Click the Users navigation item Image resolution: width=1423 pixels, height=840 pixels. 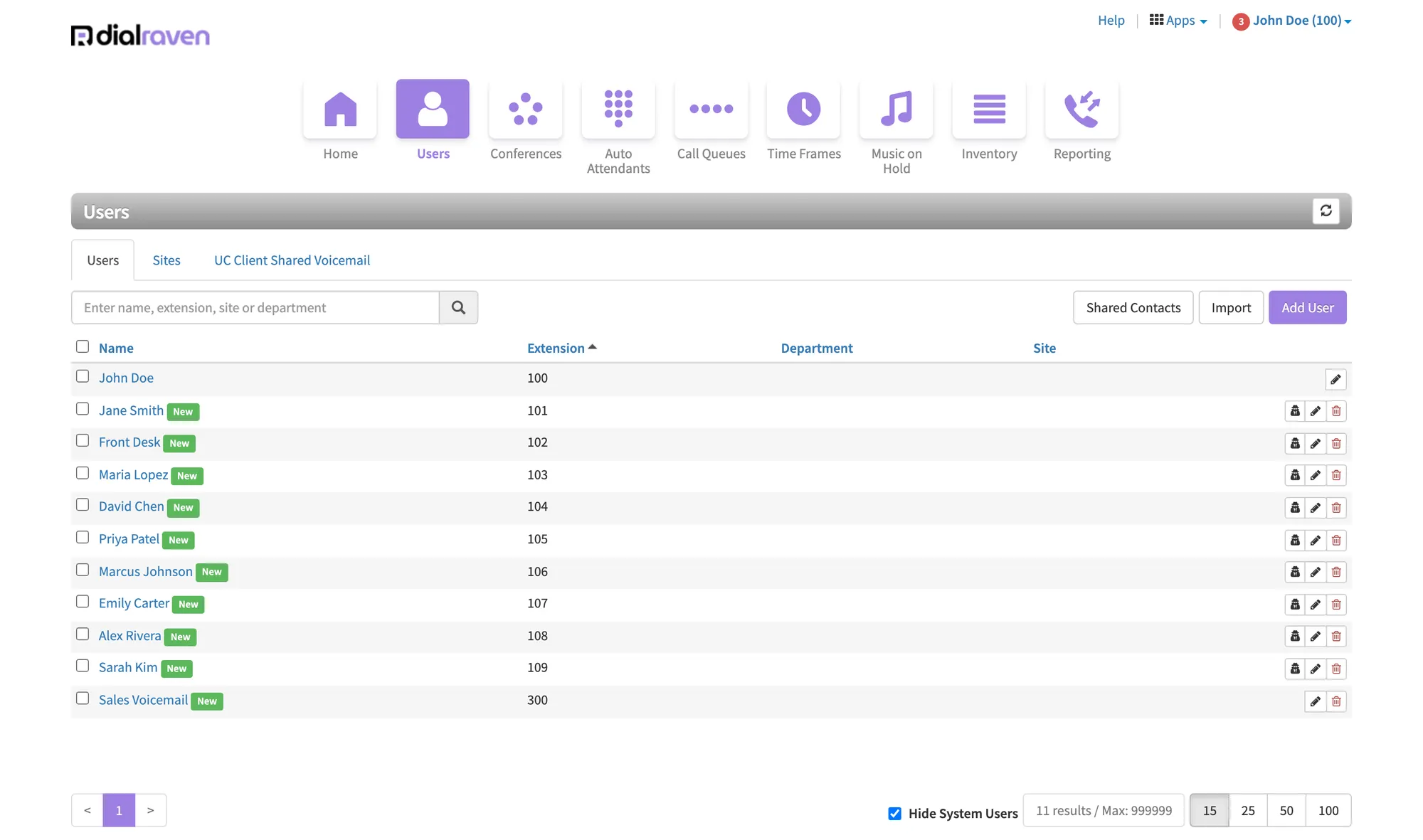click(433, 121)
